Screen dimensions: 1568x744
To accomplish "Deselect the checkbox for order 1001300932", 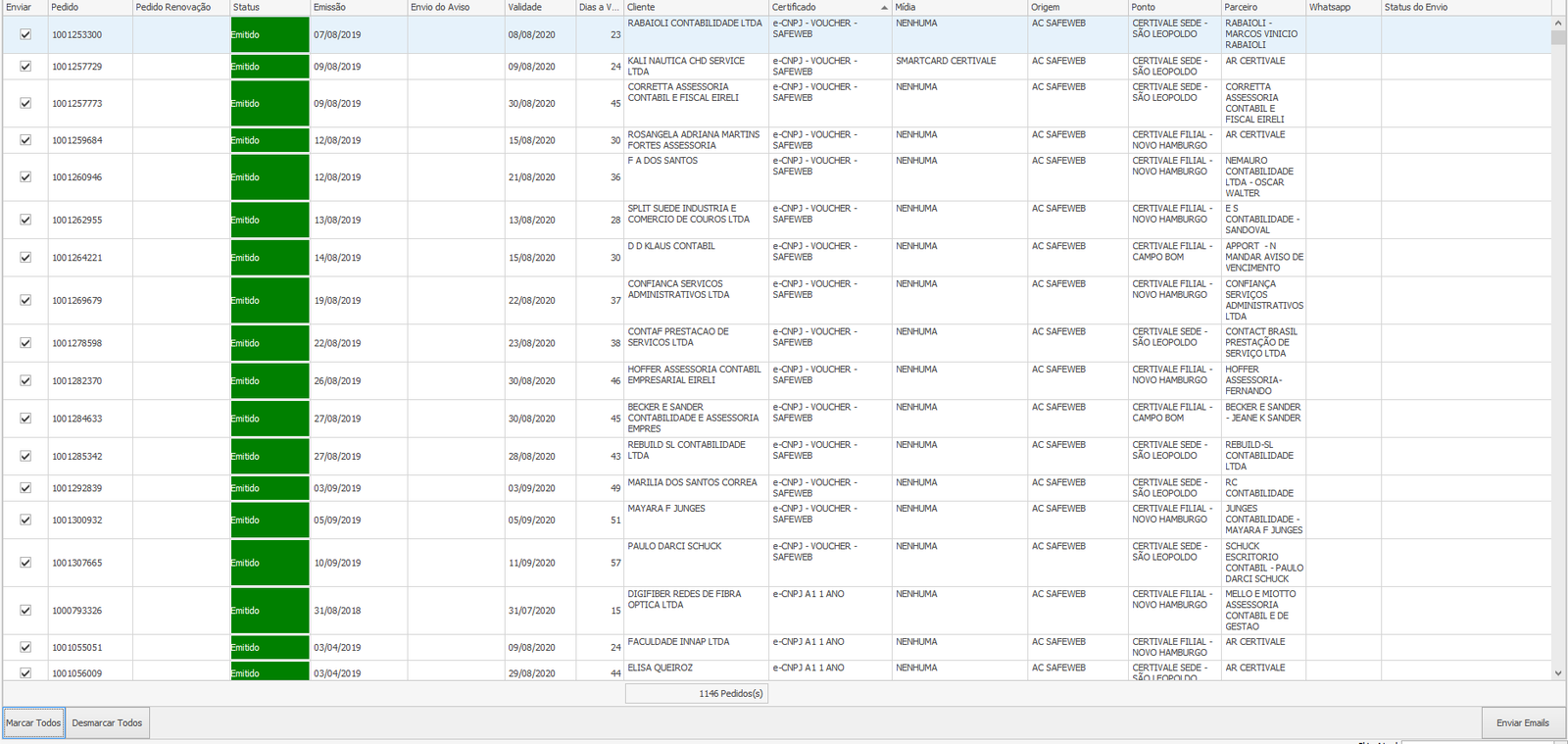I will [25, 520].
